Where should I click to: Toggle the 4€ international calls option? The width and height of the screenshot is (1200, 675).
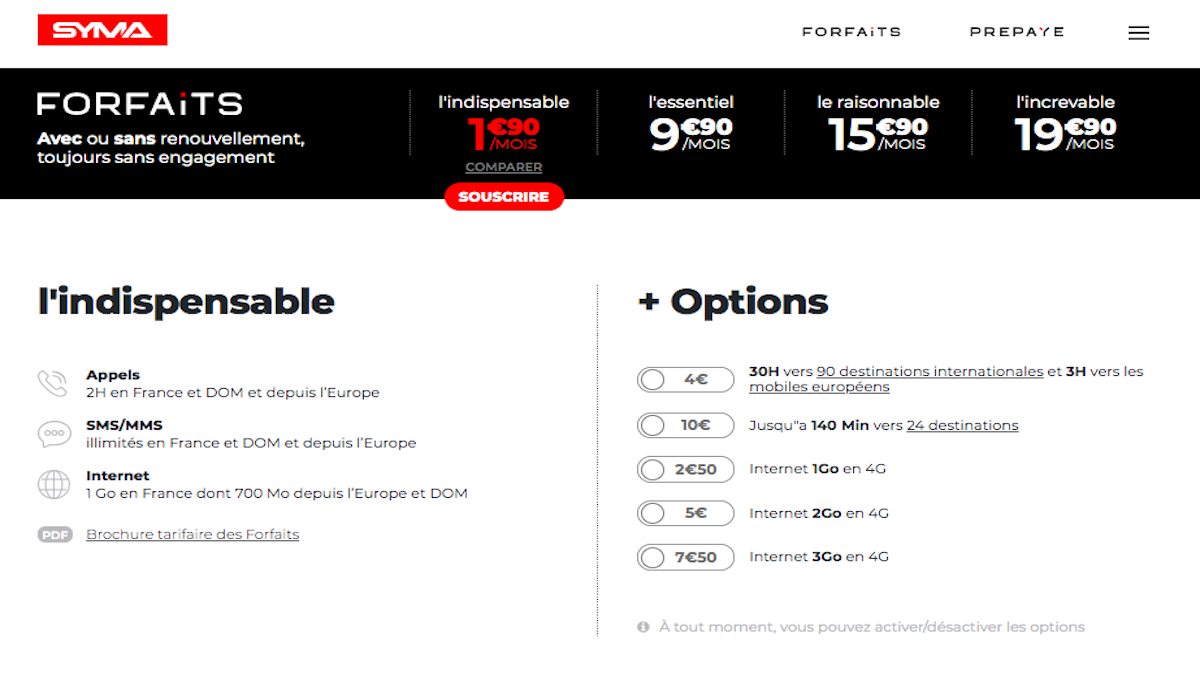click(685, 380)
